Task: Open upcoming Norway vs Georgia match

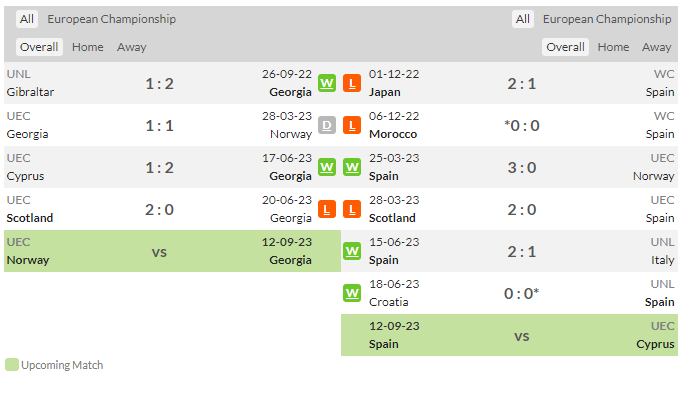Action: coord(172,251)
